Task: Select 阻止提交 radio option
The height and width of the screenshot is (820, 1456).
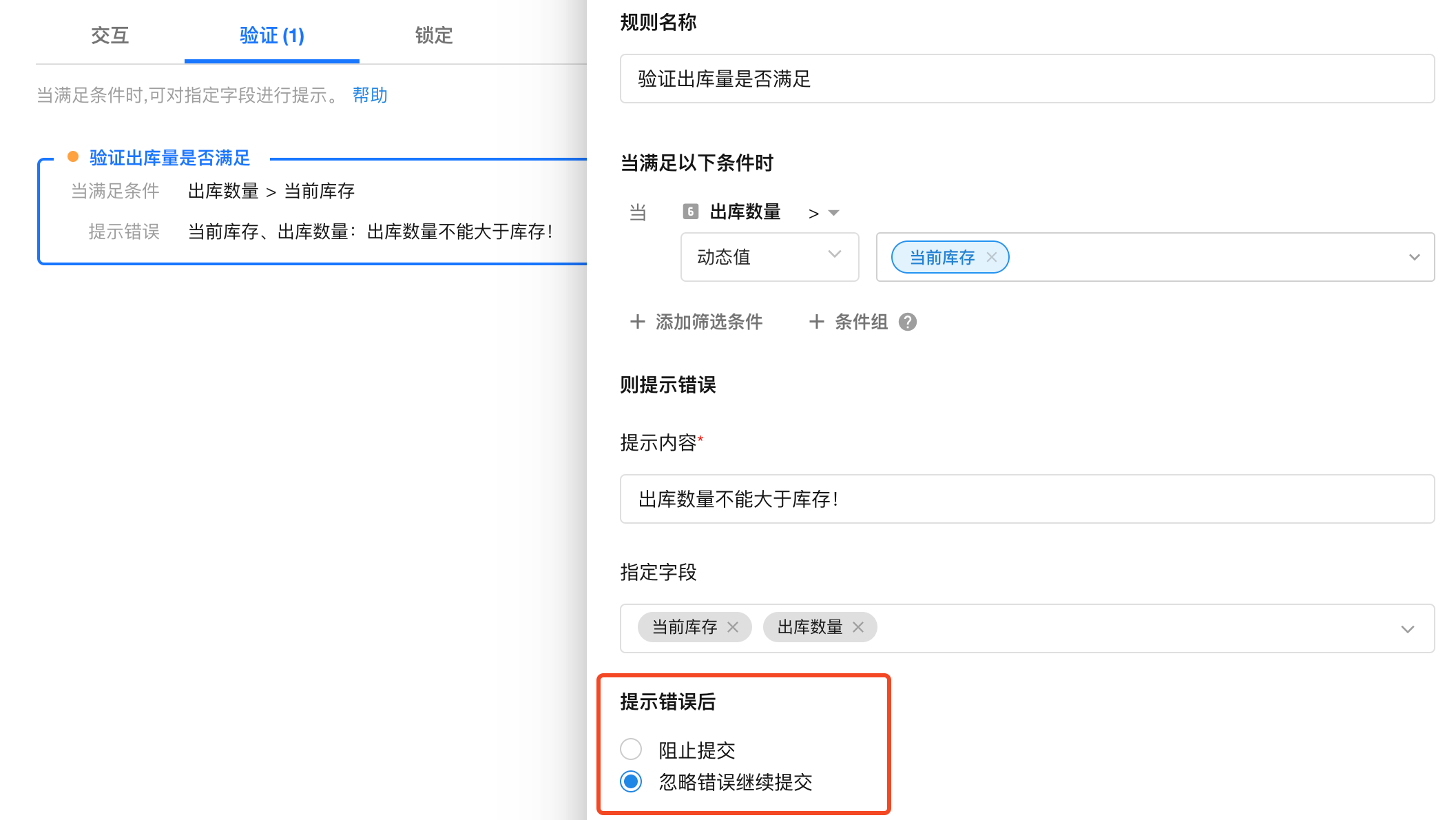Action: tap(631, 749)
